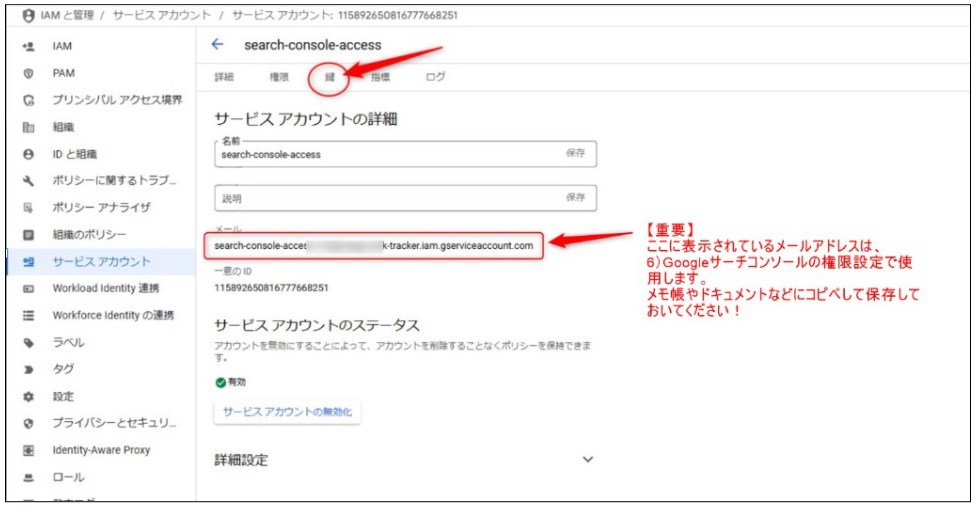
Task: Open the 詳細 tab
Action: coord(224,77)
